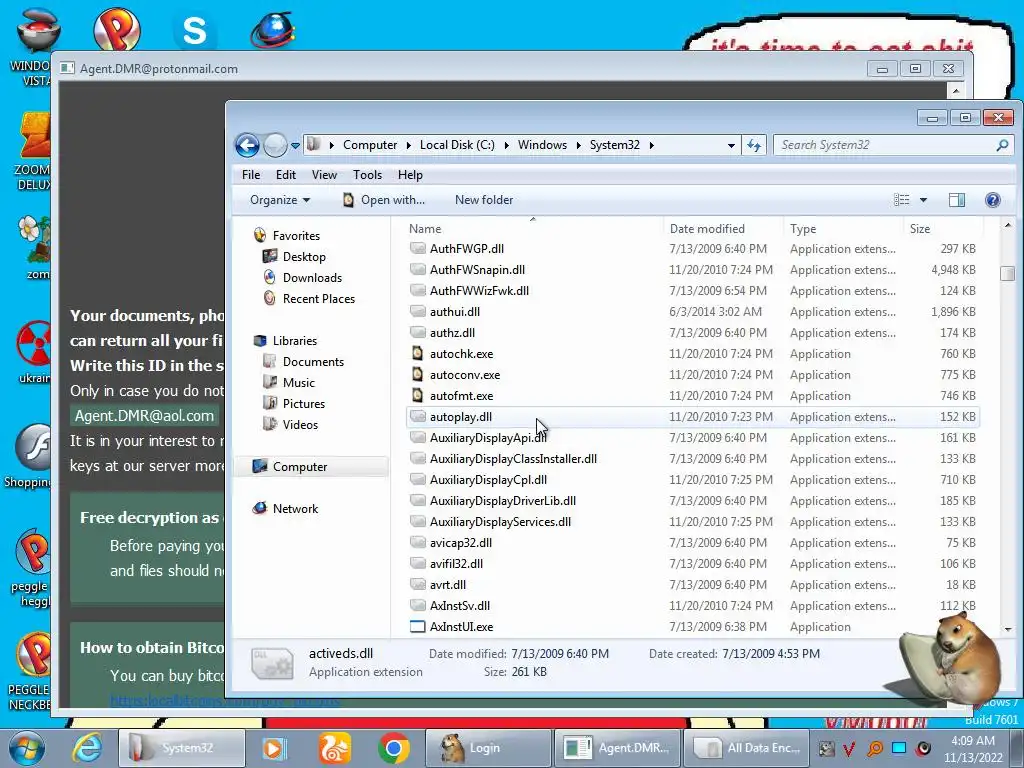
Task: Select Computer in the navigation pane
Action: click(x=300, y=467)
